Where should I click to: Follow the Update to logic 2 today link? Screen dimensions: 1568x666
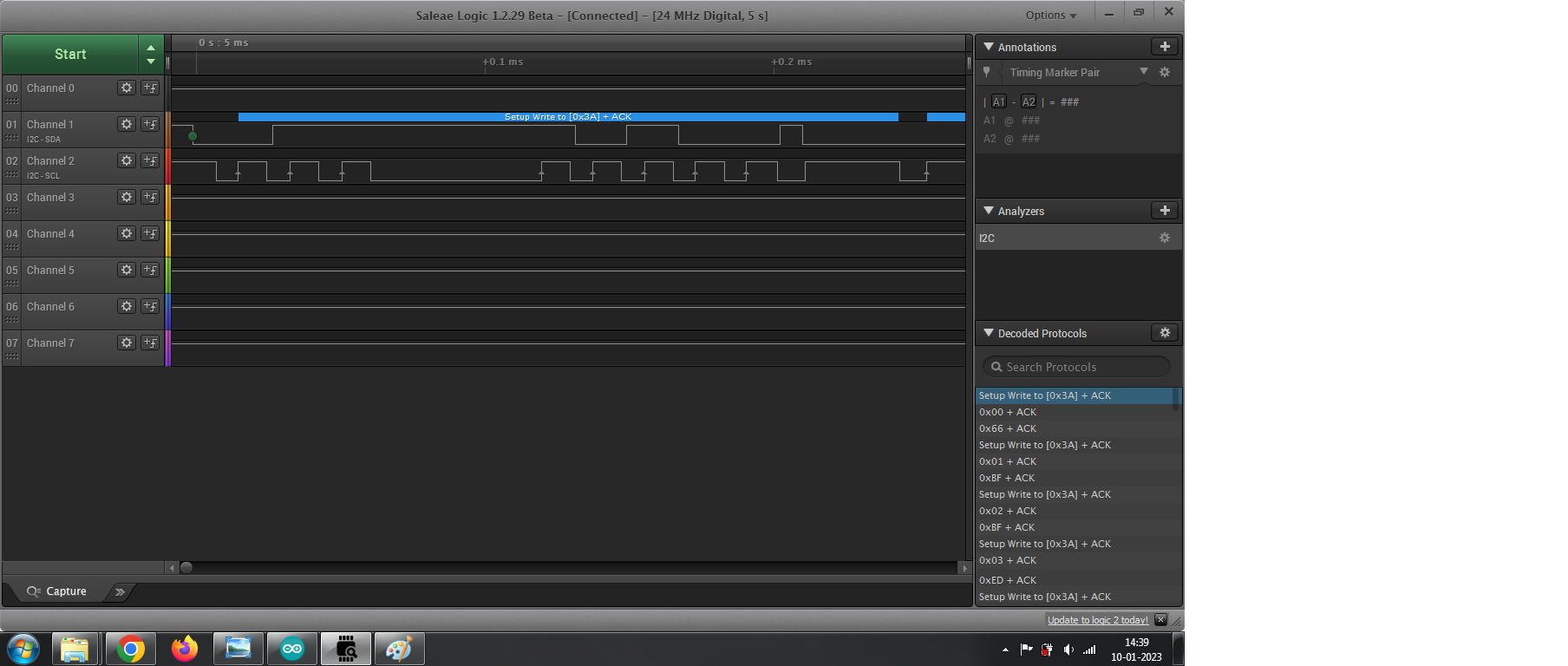coord(1097,620)
